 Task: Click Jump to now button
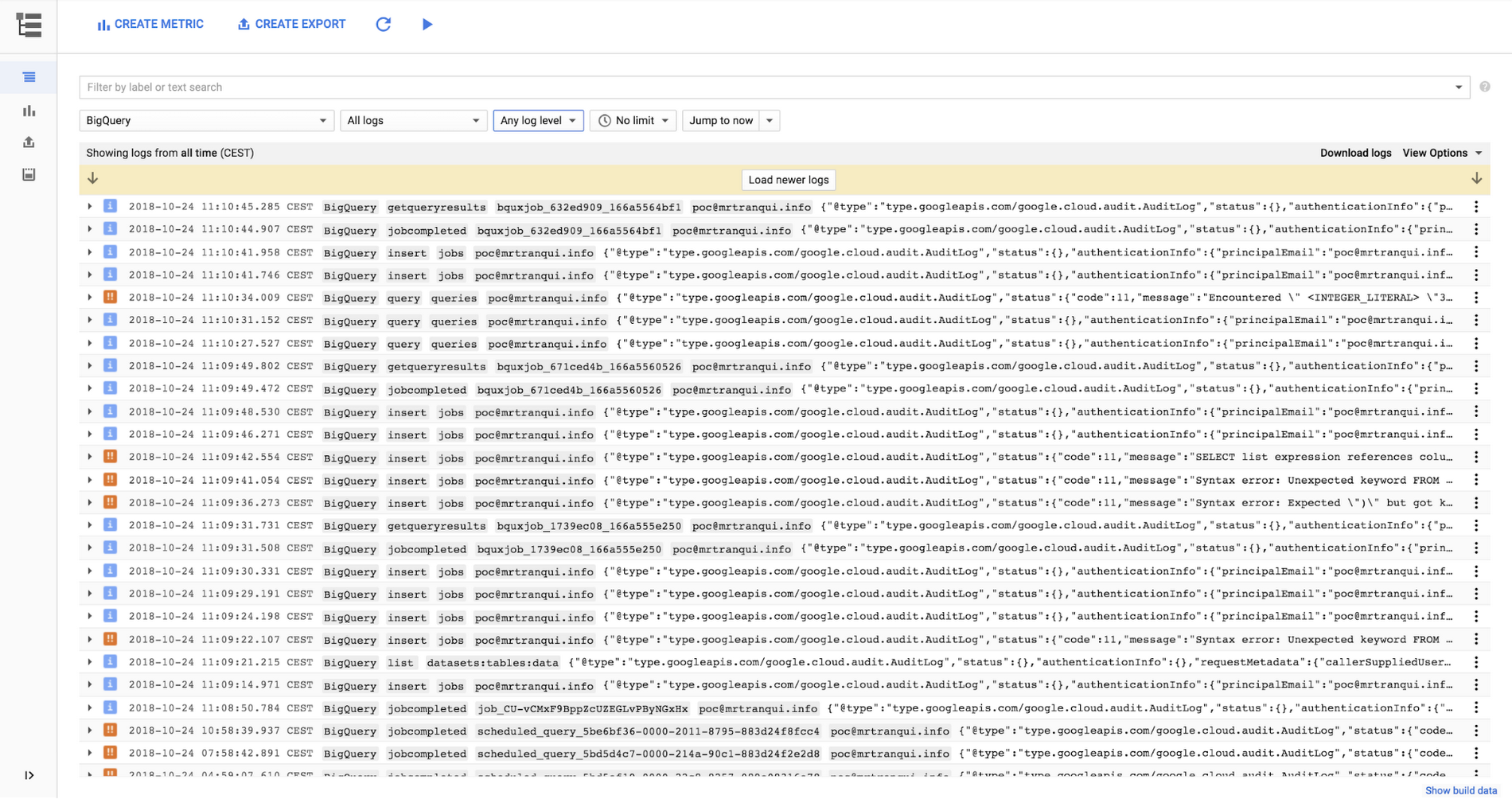[x=721, y=120]
